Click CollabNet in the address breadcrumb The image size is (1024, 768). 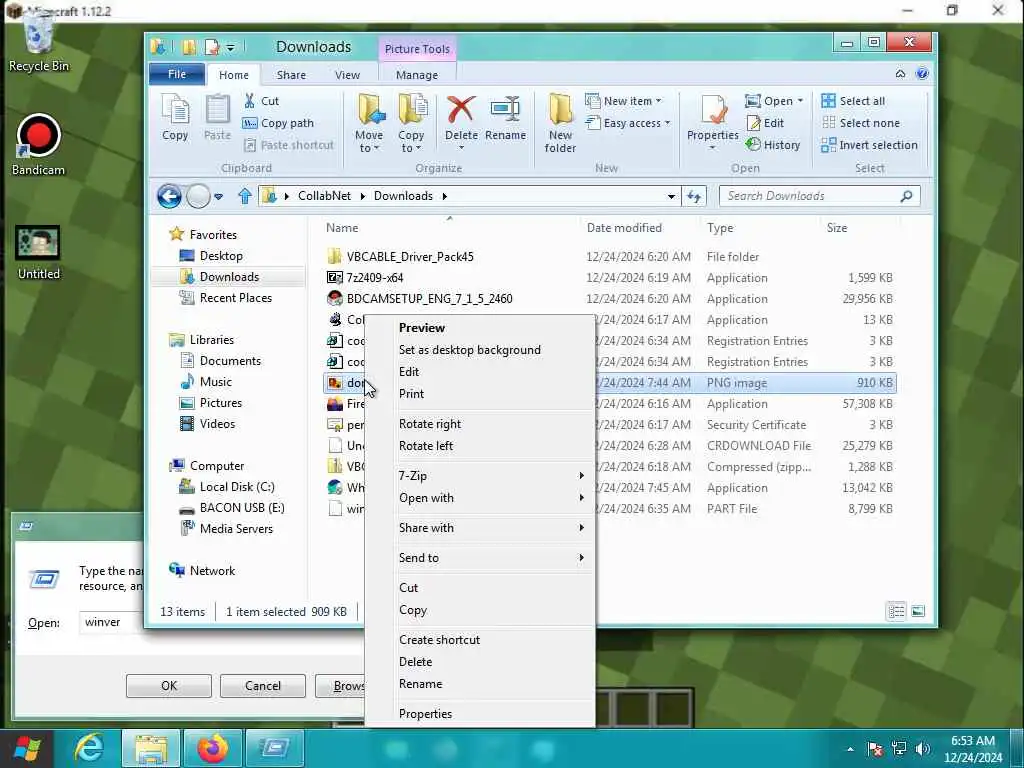point(324,196)
